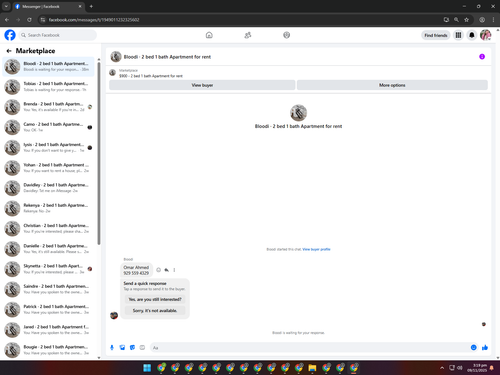500x375 pixels.
Task: Reload the page in Chrome
Action: pyautogui.click(x=29, y=20)
